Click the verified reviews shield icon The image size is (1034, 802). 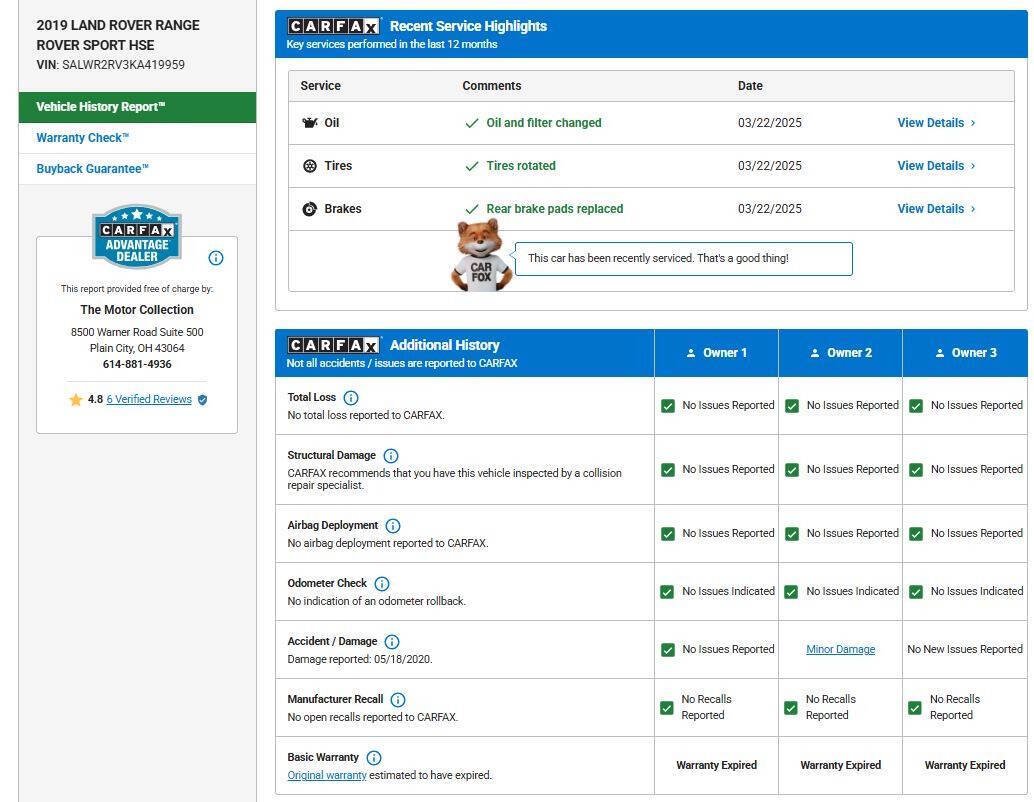[x=202, y=400]
